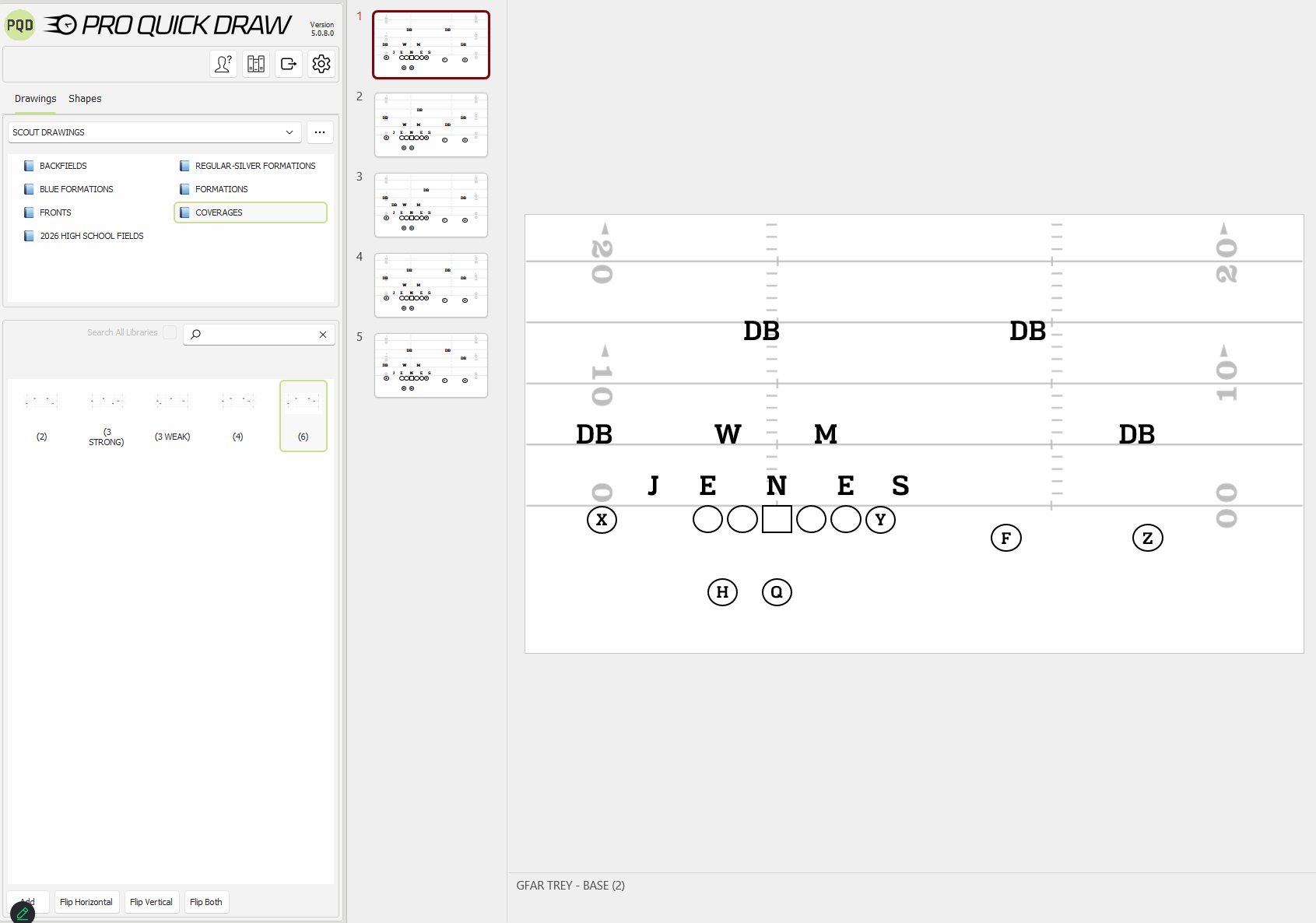Open the BACKFIELDS library folder

(63, 166)
